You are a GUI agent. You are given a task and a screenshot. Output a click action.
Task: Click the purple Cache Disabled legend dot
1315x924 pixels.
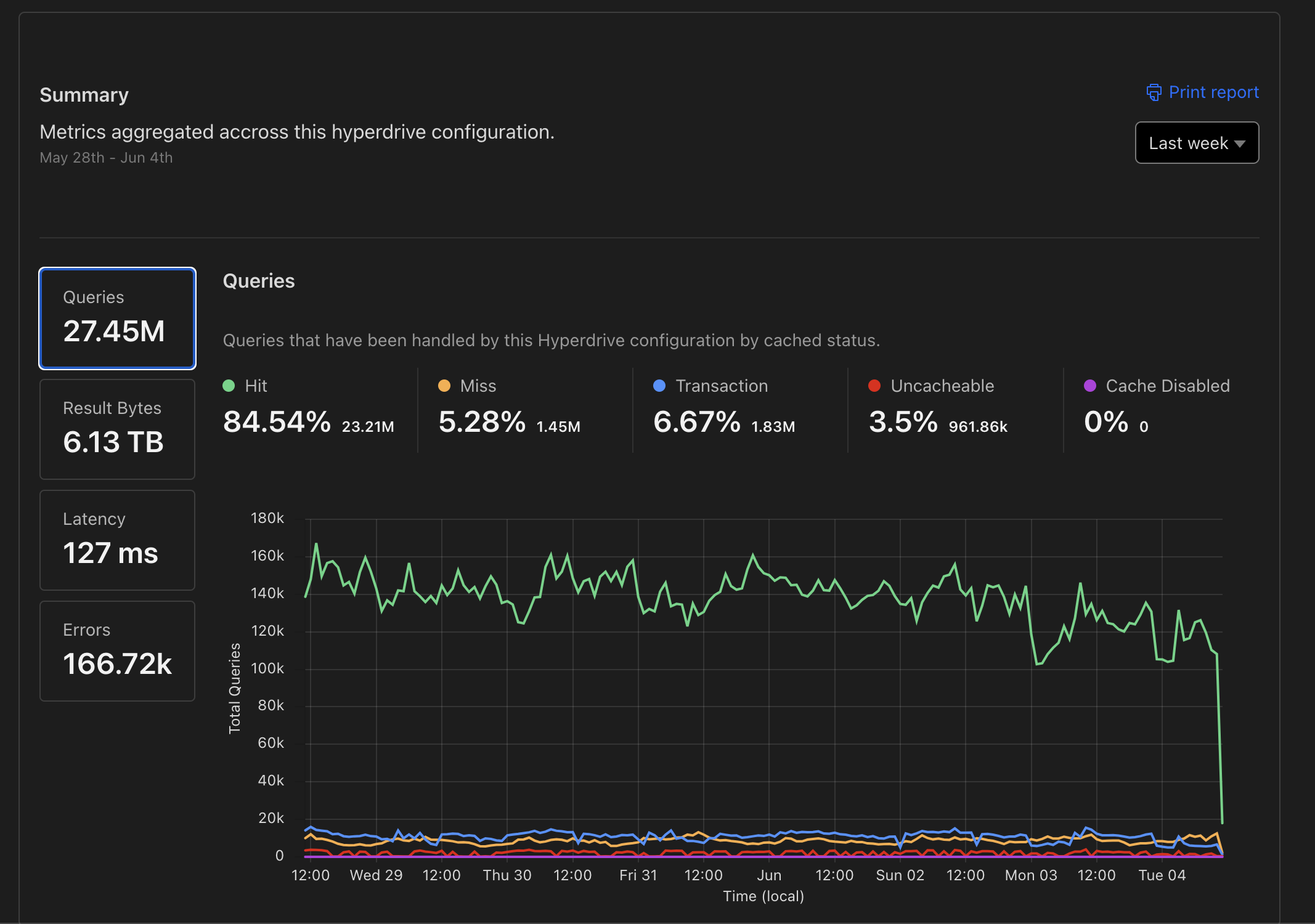pos(1089,386)
